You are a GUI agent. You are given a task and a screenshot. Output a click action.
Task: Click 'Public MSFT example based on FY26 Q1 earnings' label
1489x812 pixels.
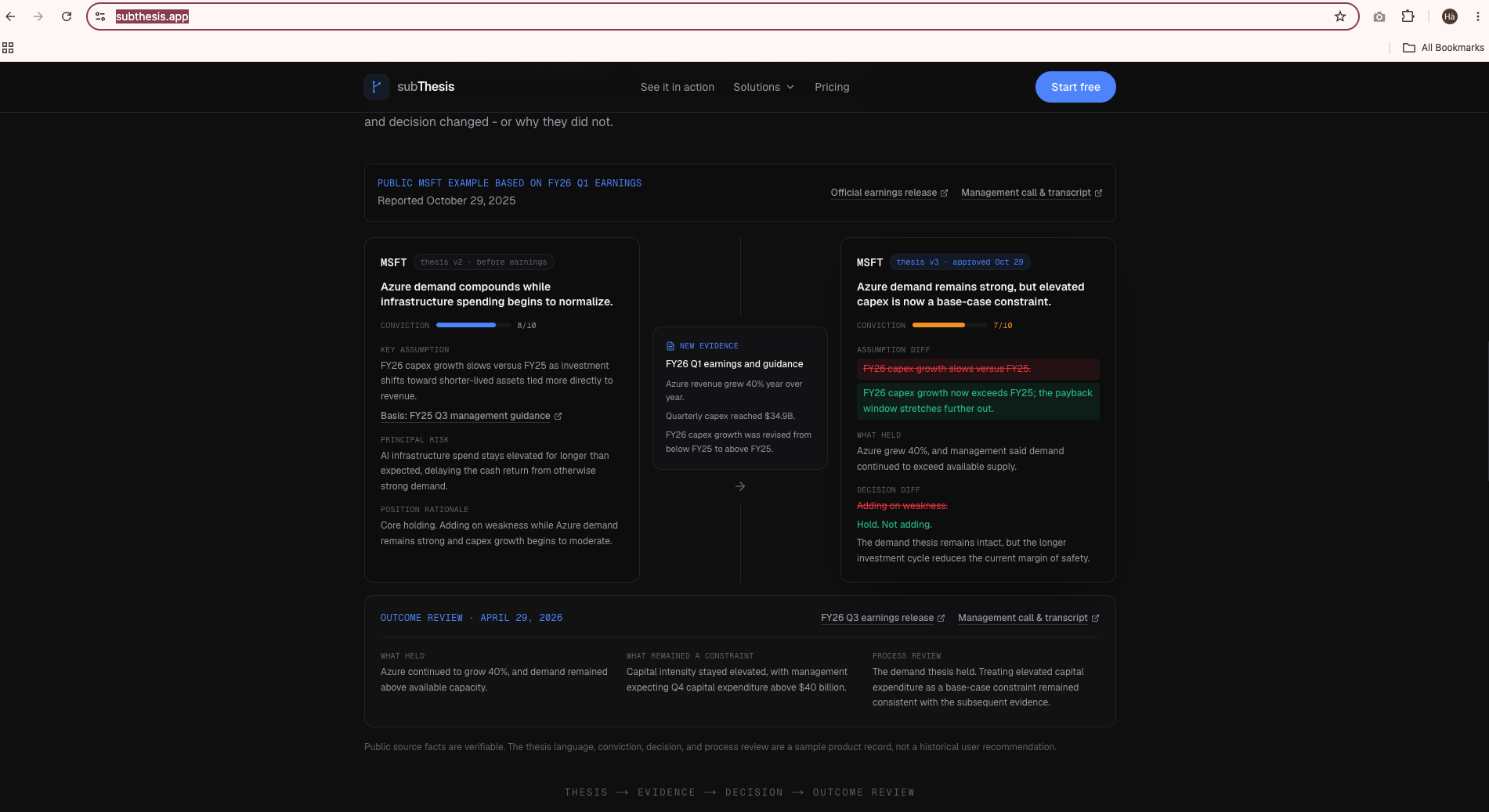point(509,183)
